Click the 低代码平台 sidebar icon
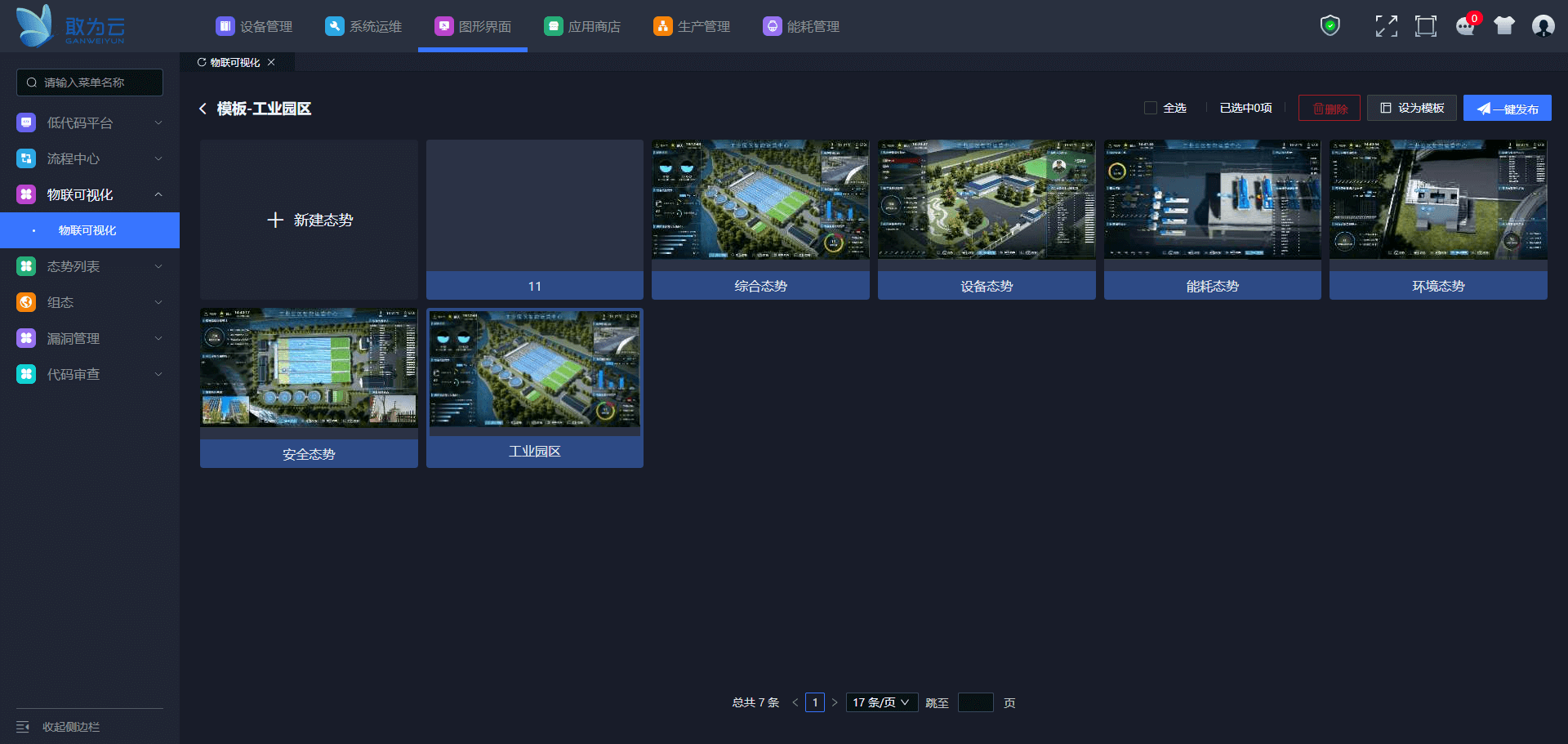 coord(26,123)
